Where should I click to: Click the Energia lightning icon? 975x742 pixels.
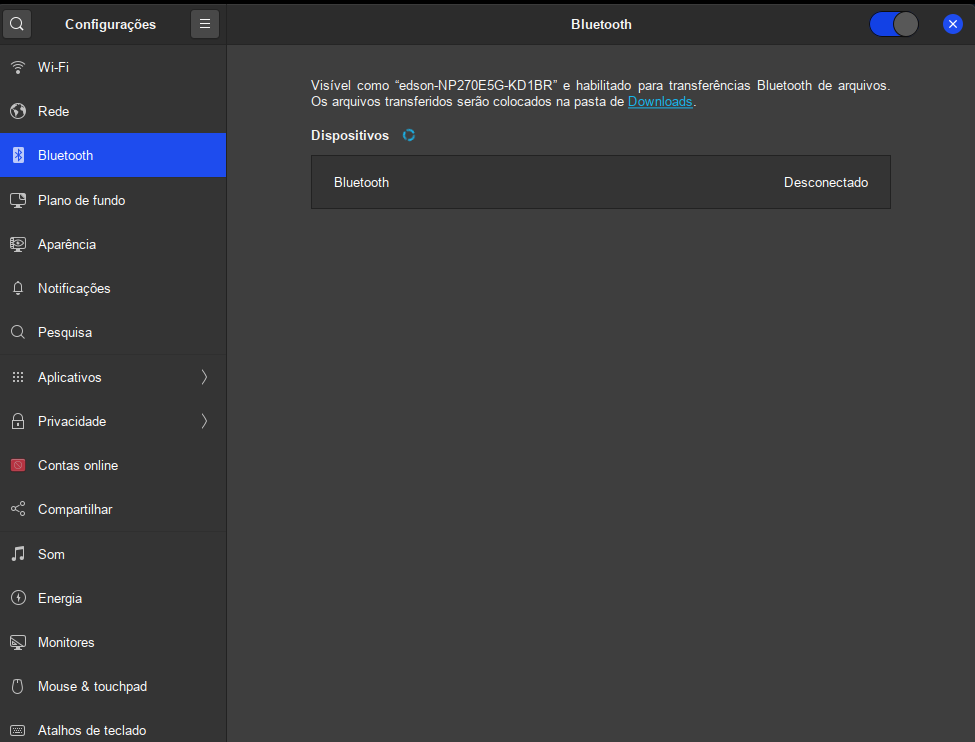(x=18, y=598)
